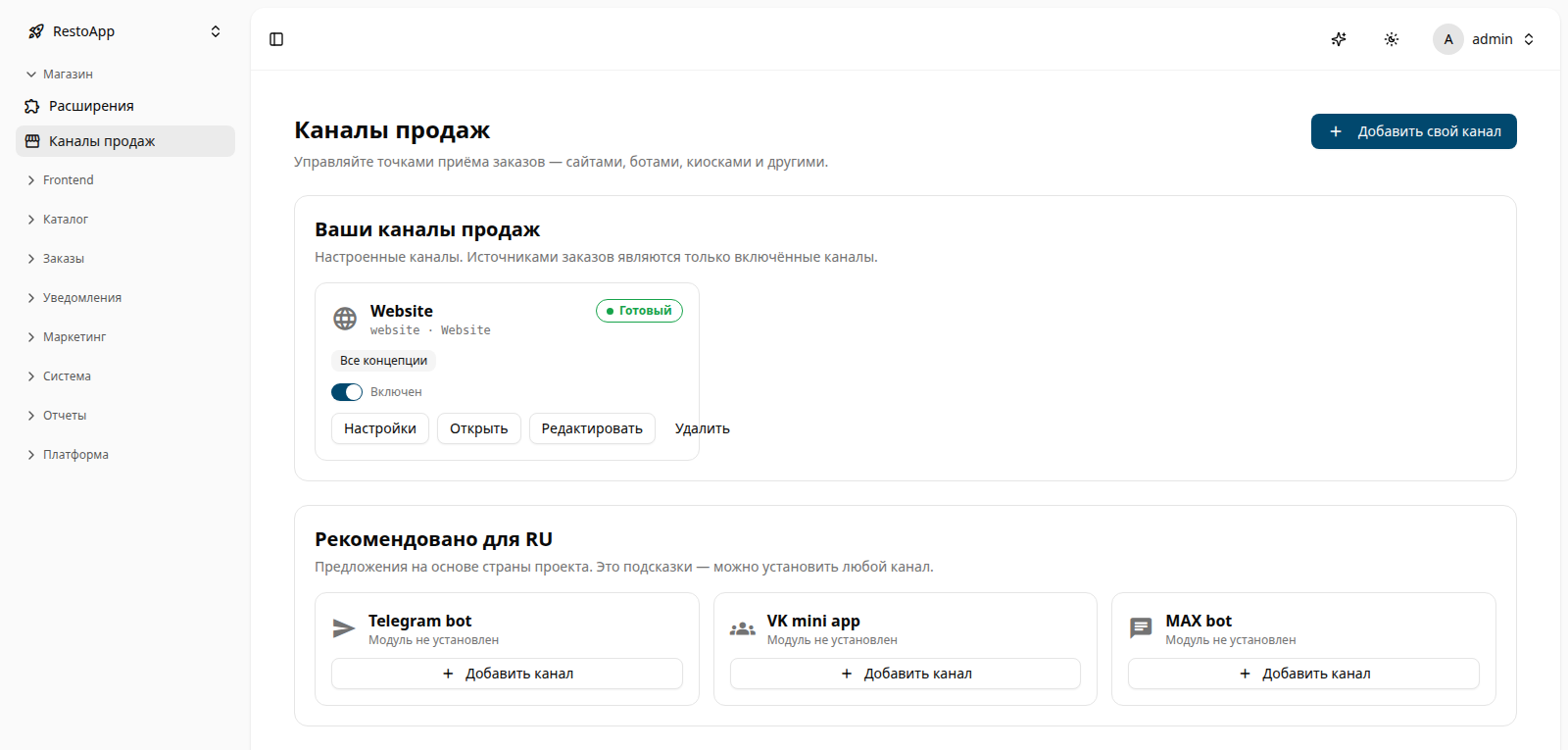Toggle the sidebar panel icon
This screenshot has width=1568, height=750.
(276, 39)
